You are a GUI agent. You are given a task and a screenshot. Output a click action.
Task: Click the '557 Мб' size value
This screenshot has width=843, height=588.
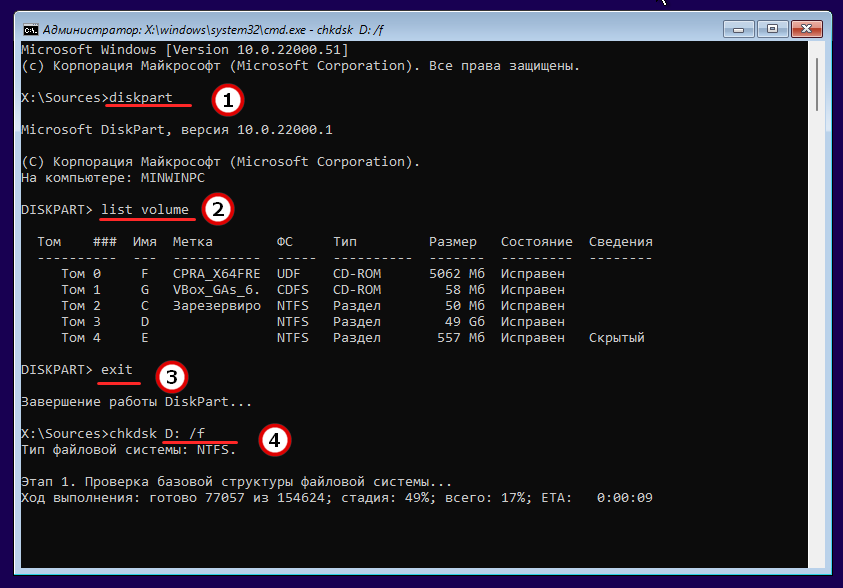(461, 338)
